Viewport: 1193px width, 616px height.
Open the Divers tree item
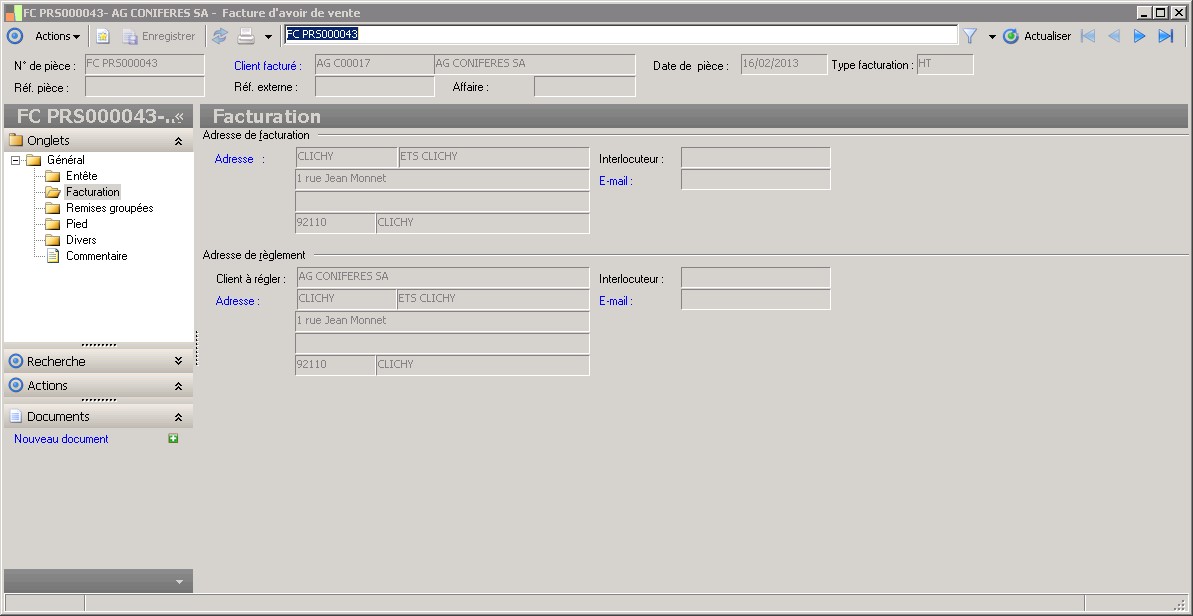81,240
